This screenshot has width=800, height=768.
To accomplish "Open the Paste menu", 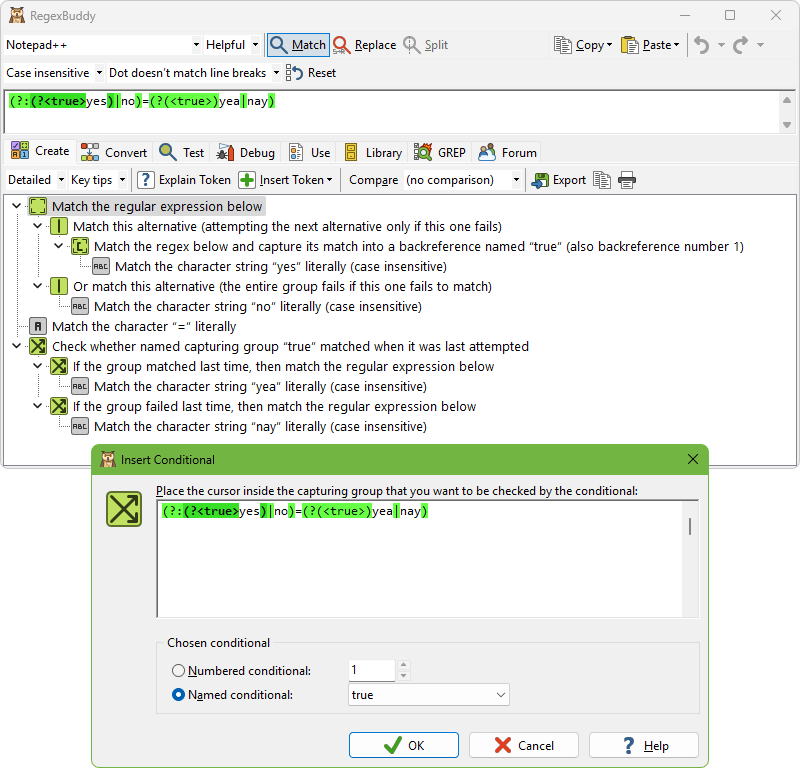I will [651, 45].
